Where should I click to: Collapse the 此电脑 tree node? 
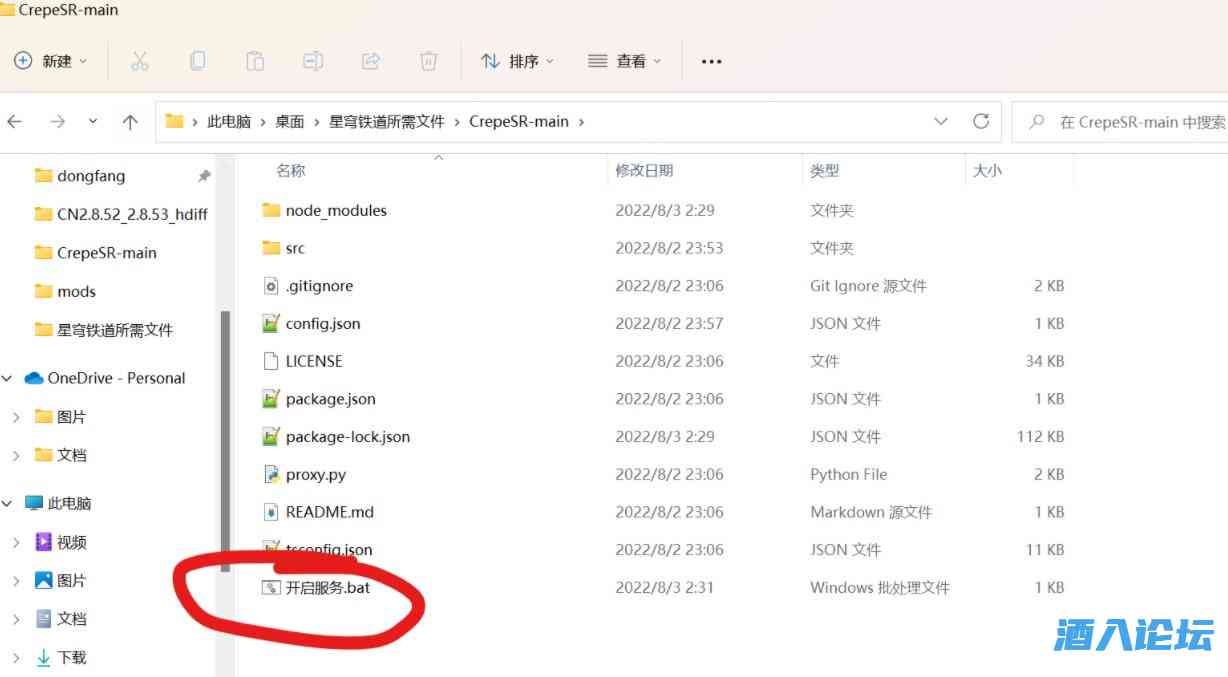click(x=8, y=504)
